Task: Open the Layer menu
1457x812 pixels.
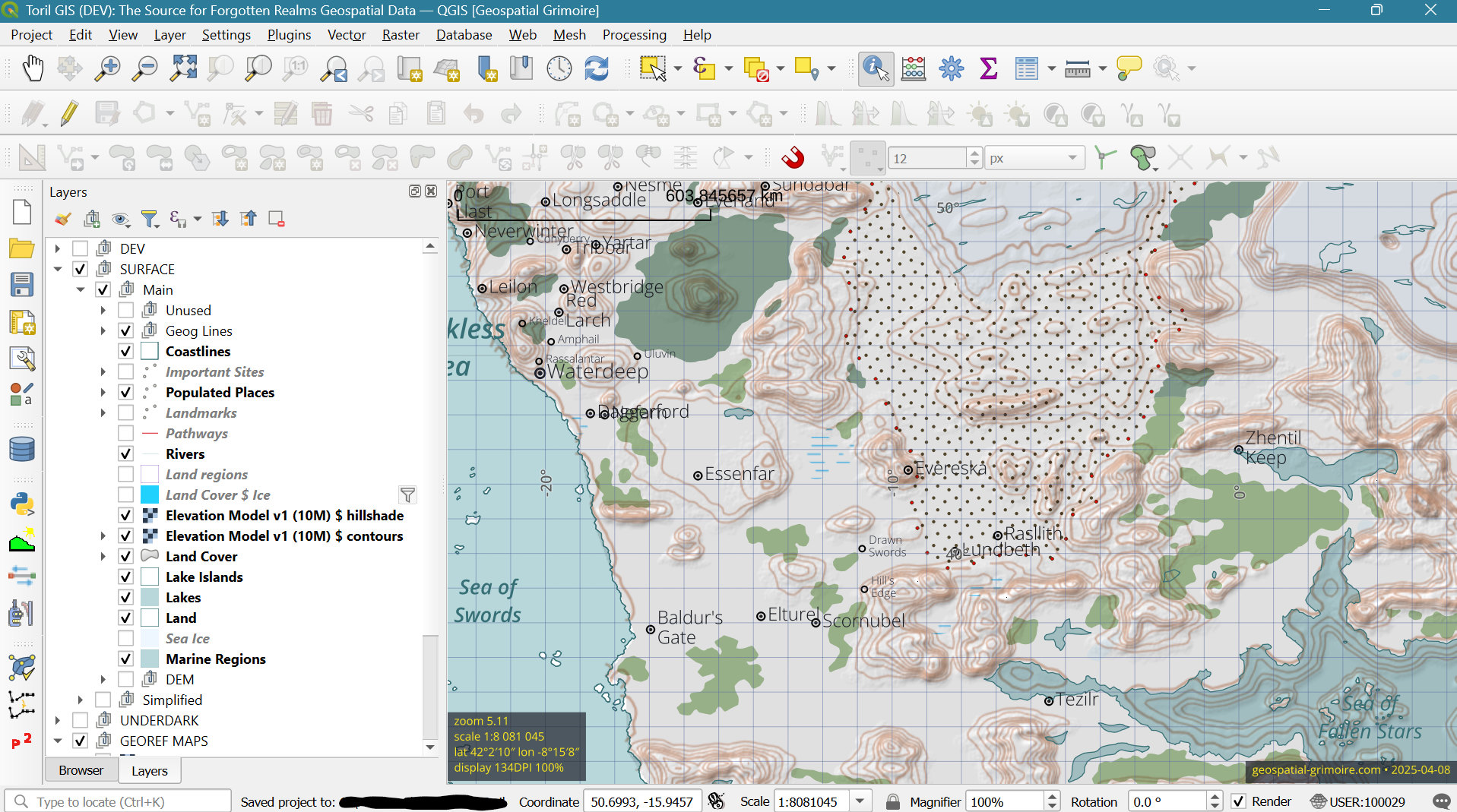Action: click(169, 35)
